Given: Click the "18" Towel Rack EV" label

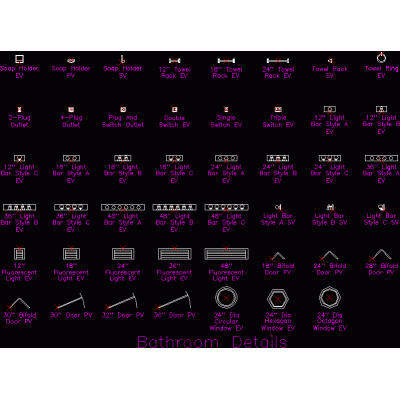Looking at the screenshot, I should pyautogui.click(x=226, y=72).
